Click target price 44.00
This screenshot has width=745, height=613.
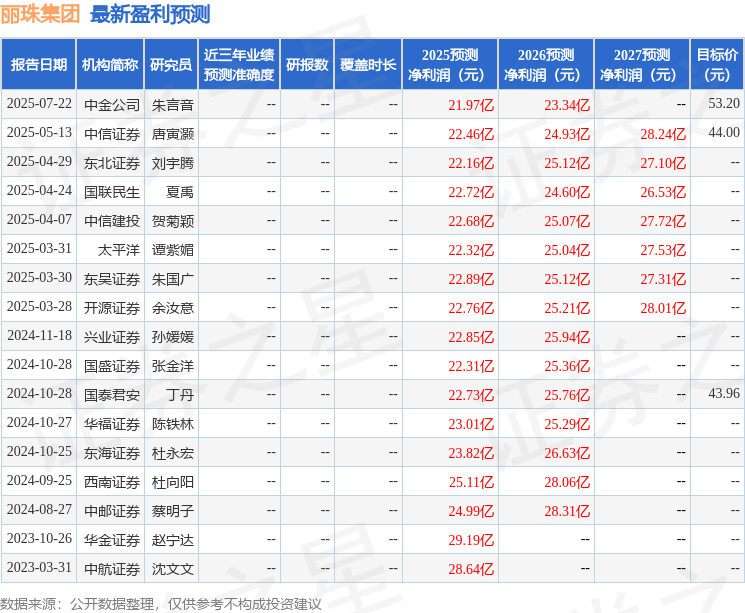coord(724,132)
